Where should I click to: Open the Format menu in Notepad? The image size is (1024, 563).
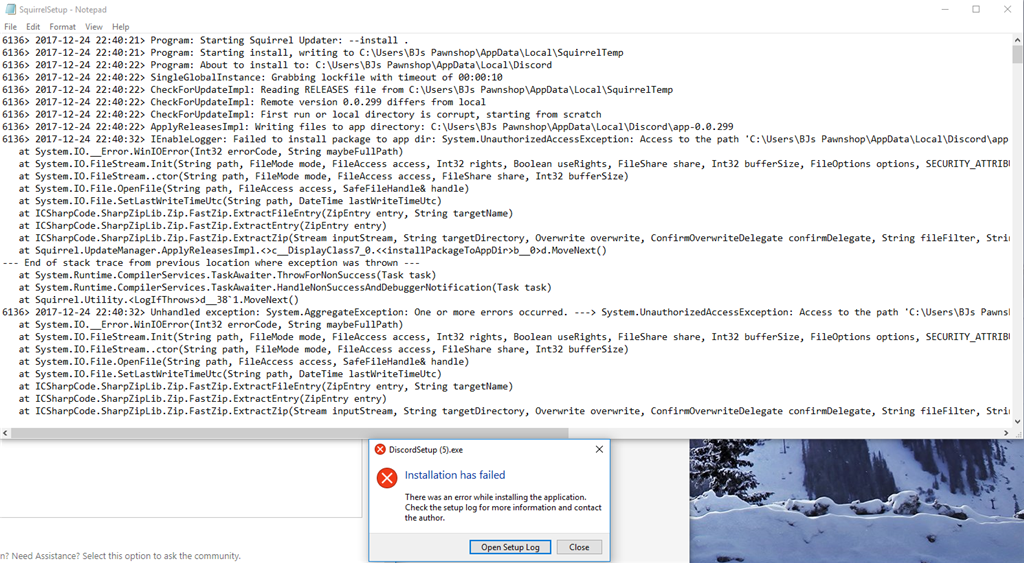[x=62, y=27]
